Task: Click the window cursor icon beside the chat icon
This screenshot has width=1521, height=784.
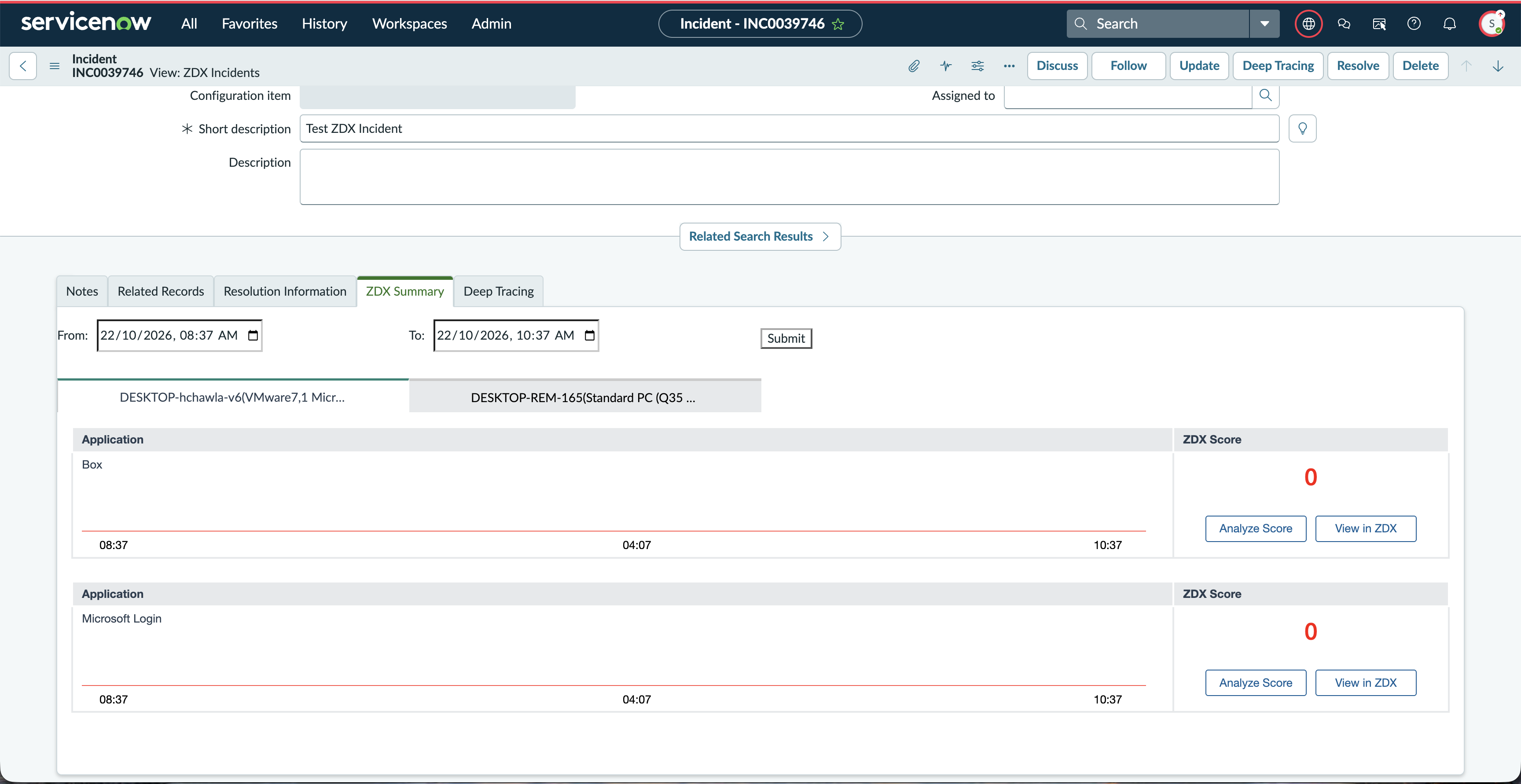Action: (1379, 24)
